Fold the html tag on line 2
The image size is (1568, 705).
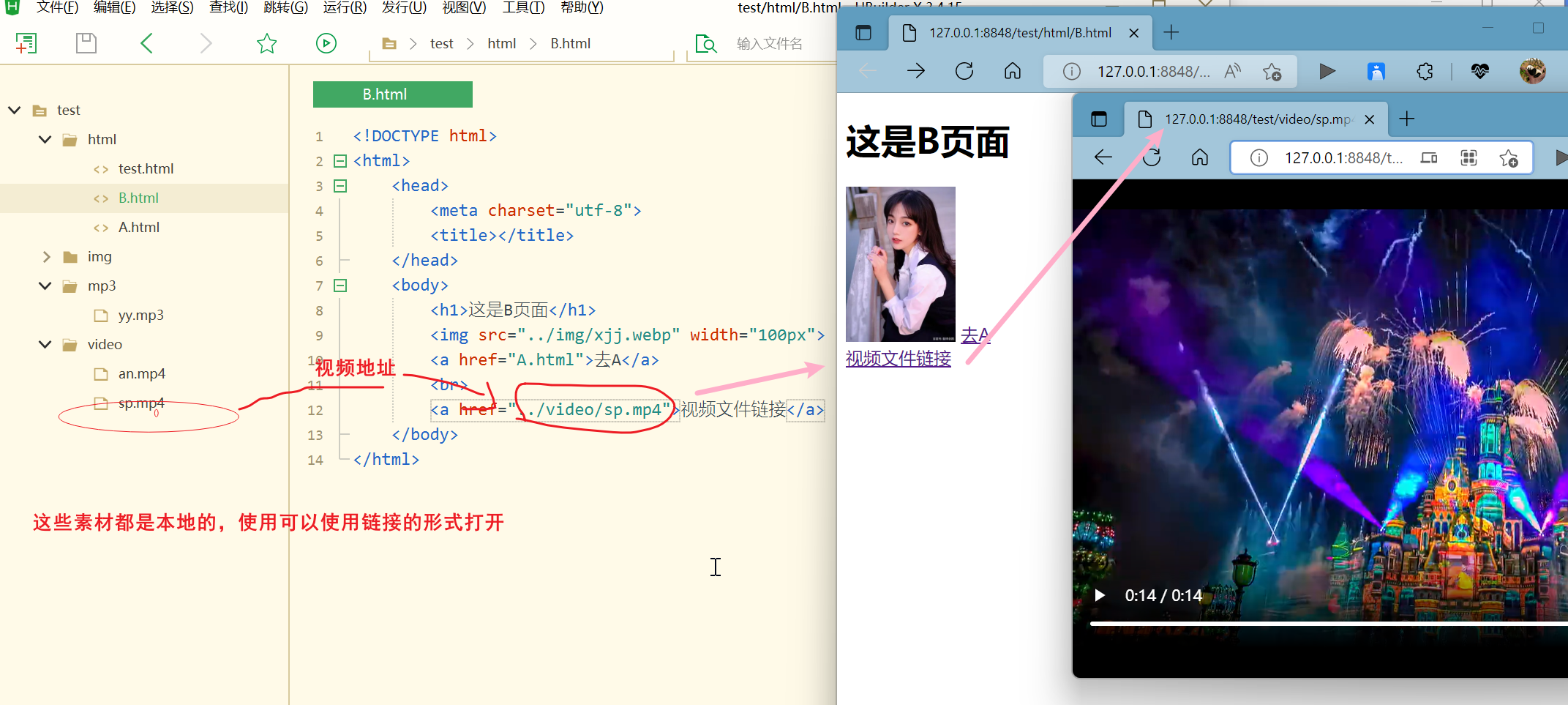coord(340,161)
